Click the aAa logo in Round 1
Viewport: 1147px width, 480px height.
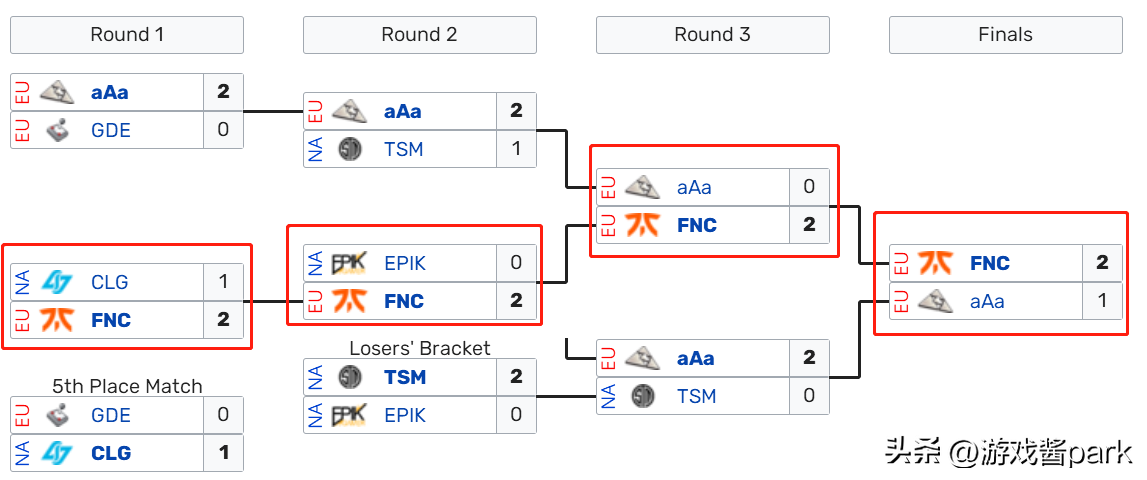pyautogui.click(x=57, y=92)
